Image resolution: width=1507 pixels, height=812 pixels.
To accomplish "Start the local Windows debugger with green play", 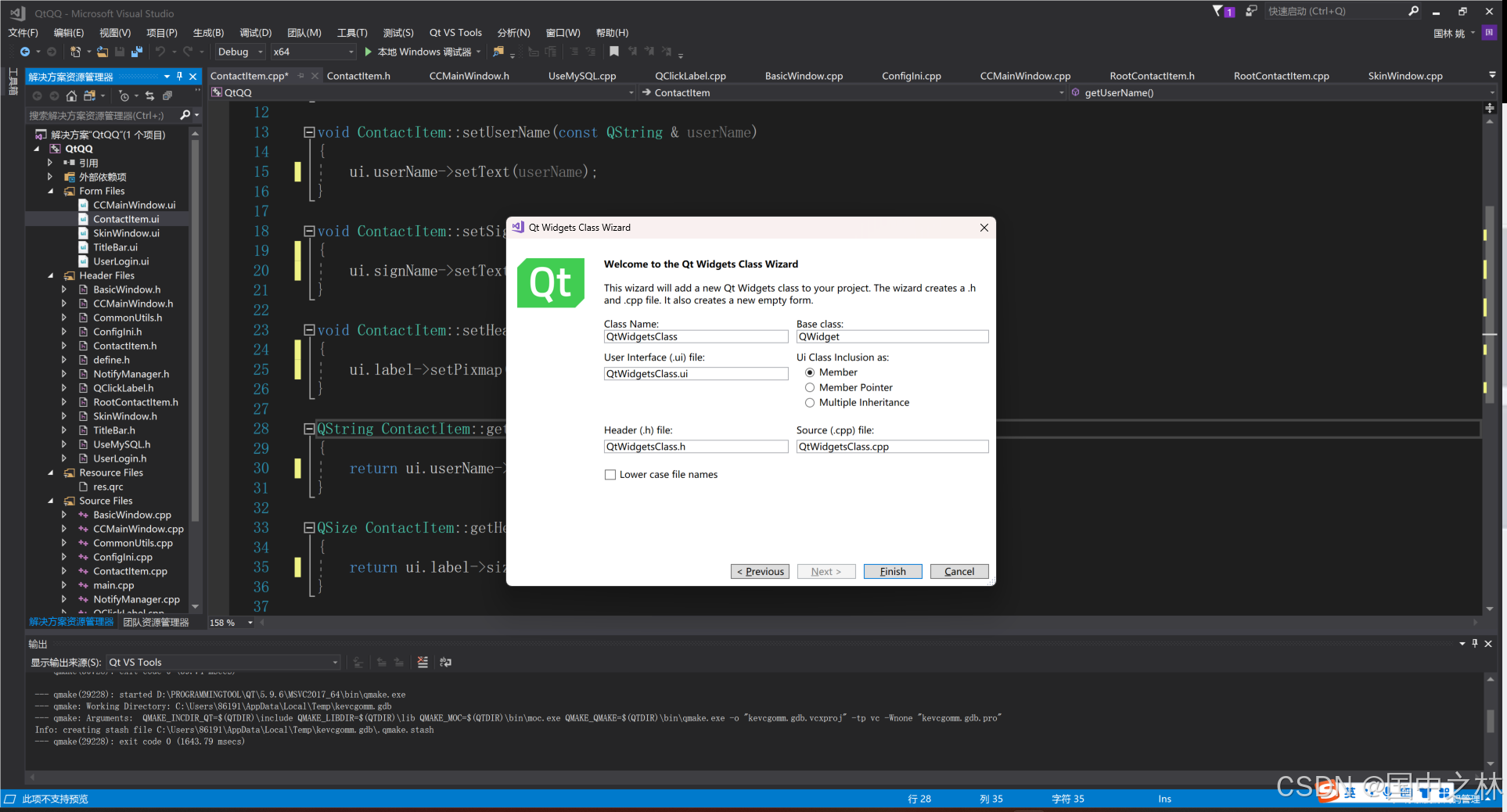I will (368, 52).
